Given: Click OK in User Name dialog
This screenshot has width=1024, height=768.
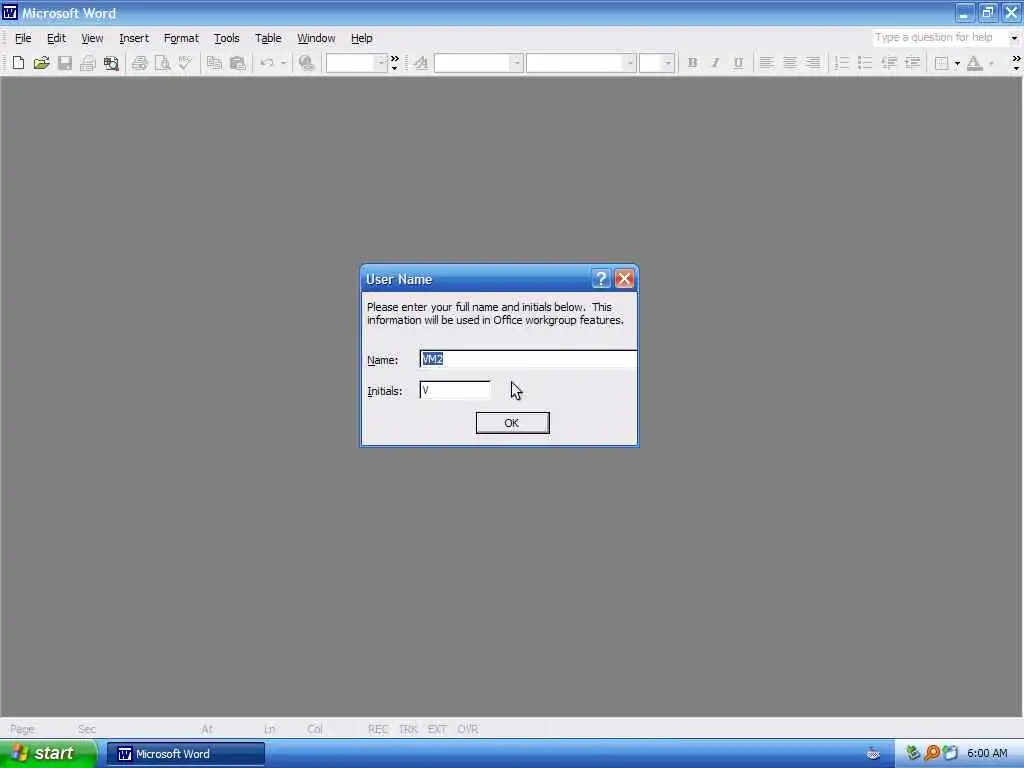Looking at the screenshot, I should (x=512, y=423).
